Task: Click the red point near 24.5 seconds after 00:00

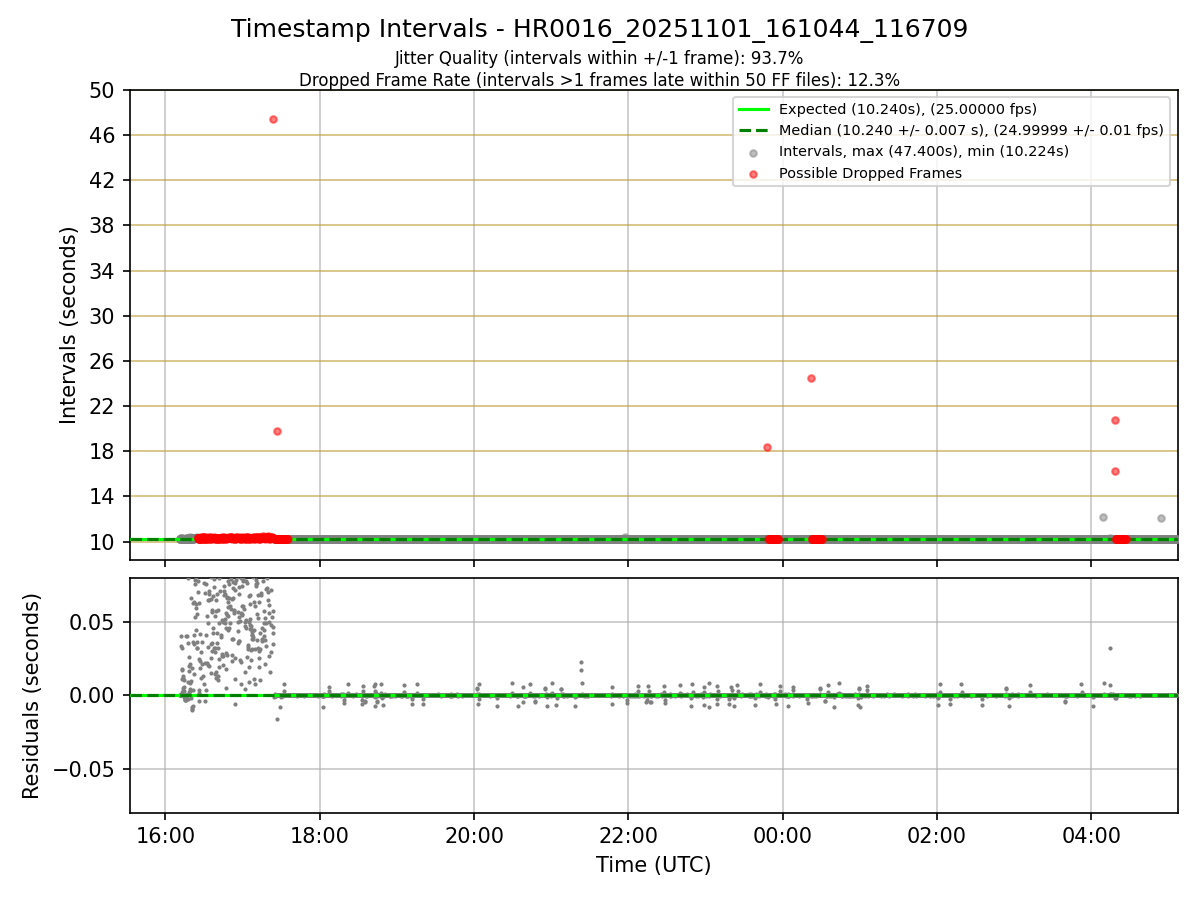Action: [811, 378]
